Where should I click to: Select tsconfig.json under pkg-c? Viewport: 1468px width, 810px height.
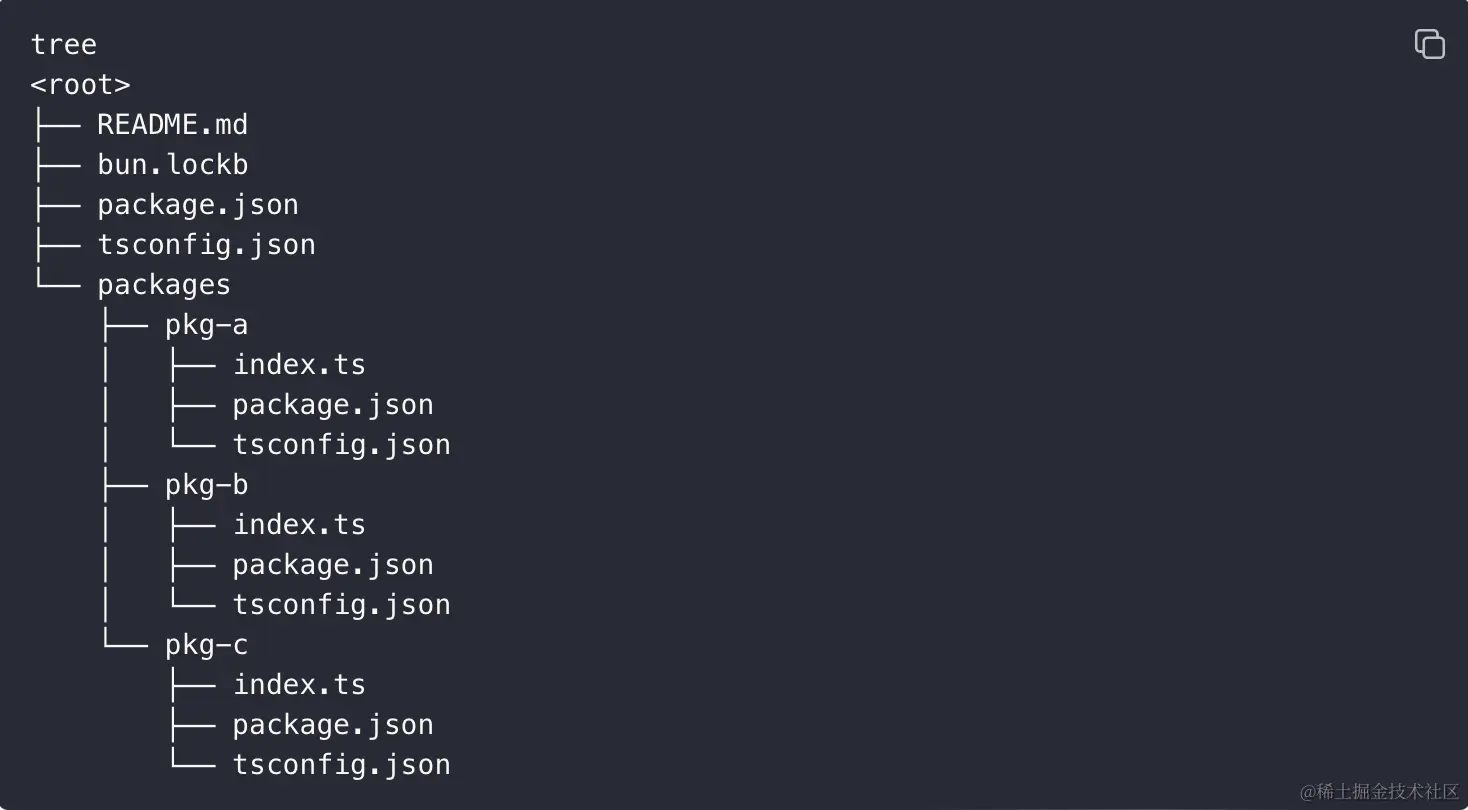pos(341,765)
